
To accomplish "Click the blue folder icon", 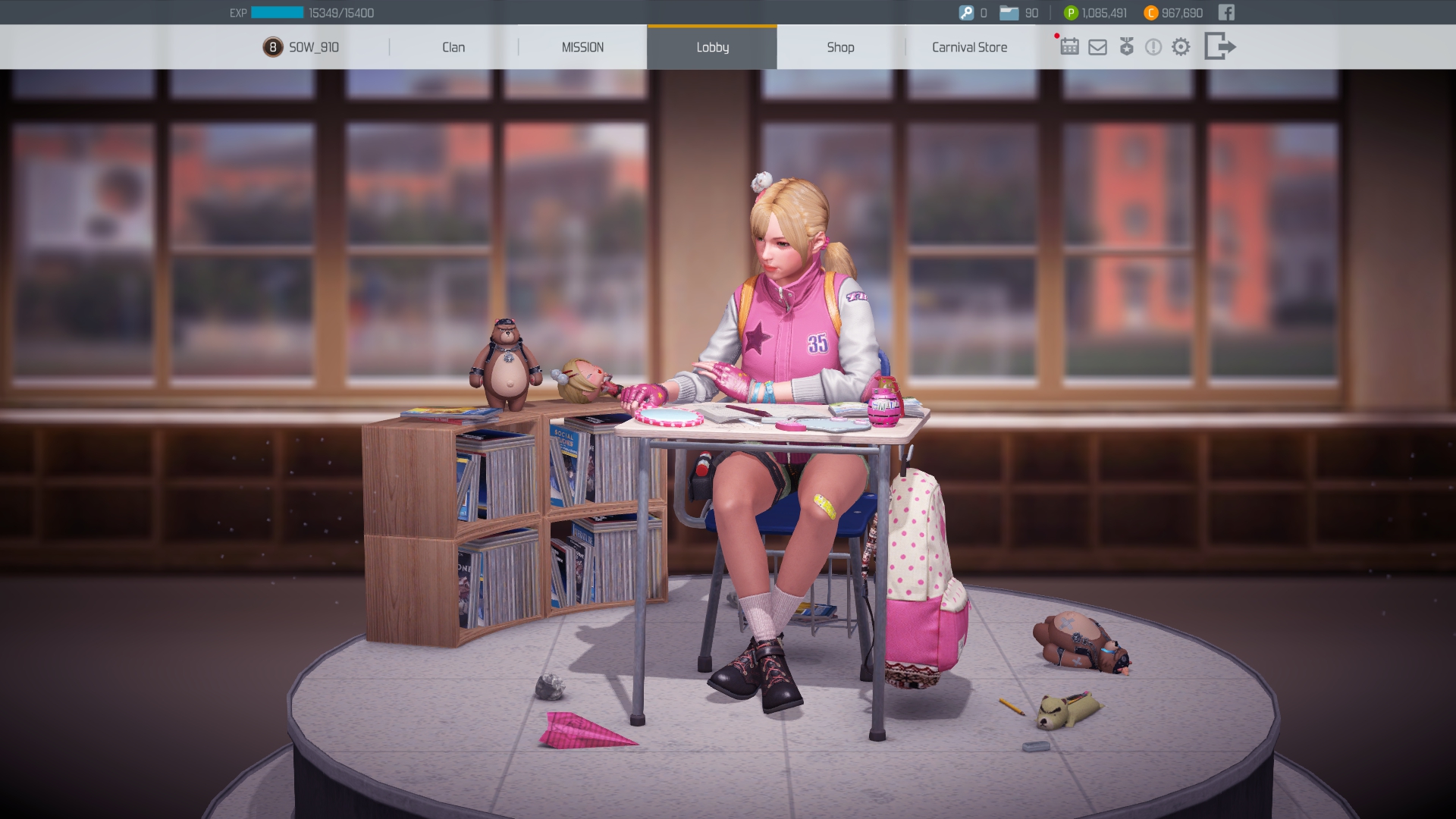I will tap(1009, 13).
